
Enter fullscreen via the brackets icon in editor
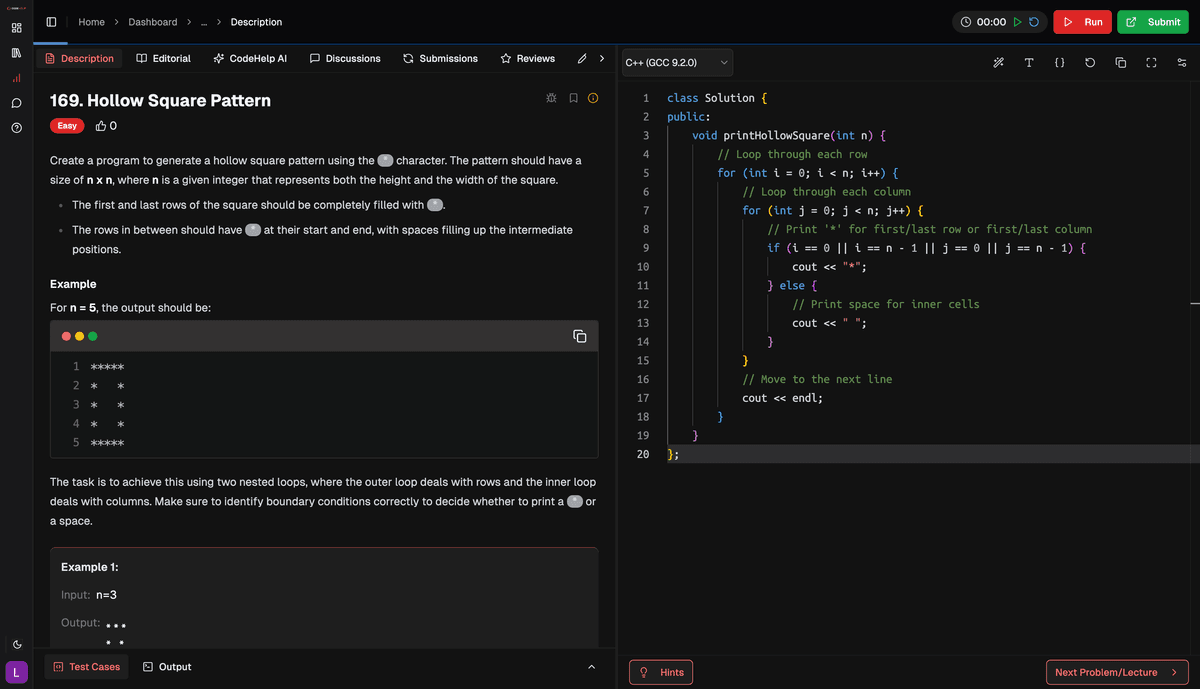pos(1152,62)
